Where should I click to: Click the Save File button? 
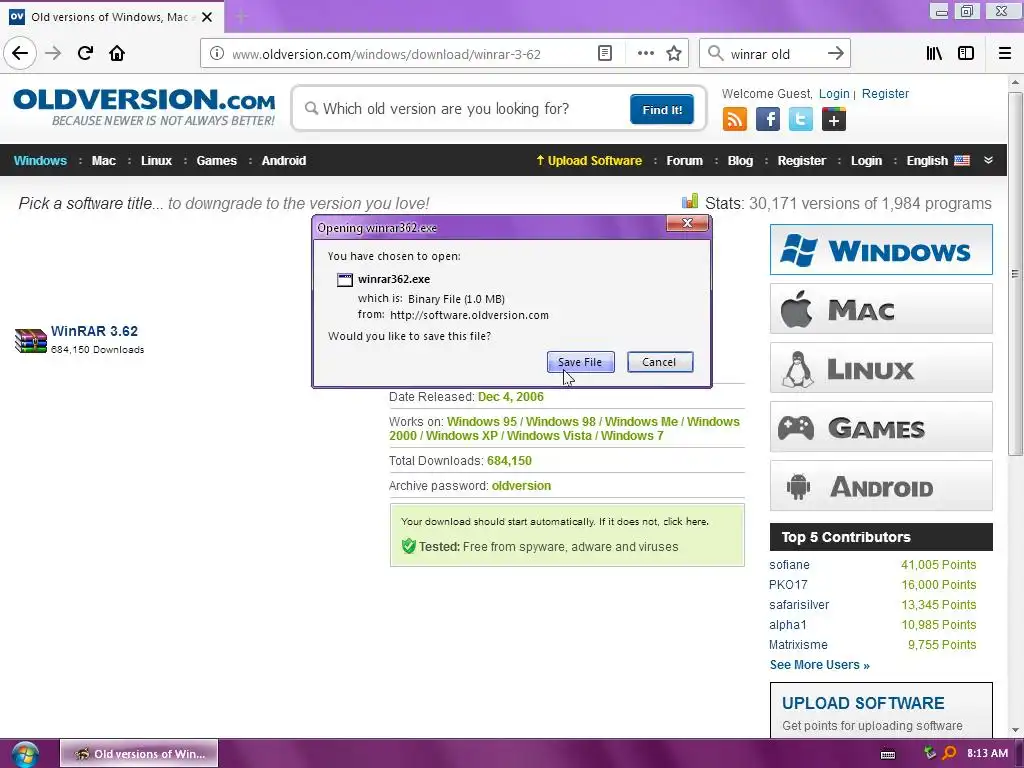click(580, 362)
